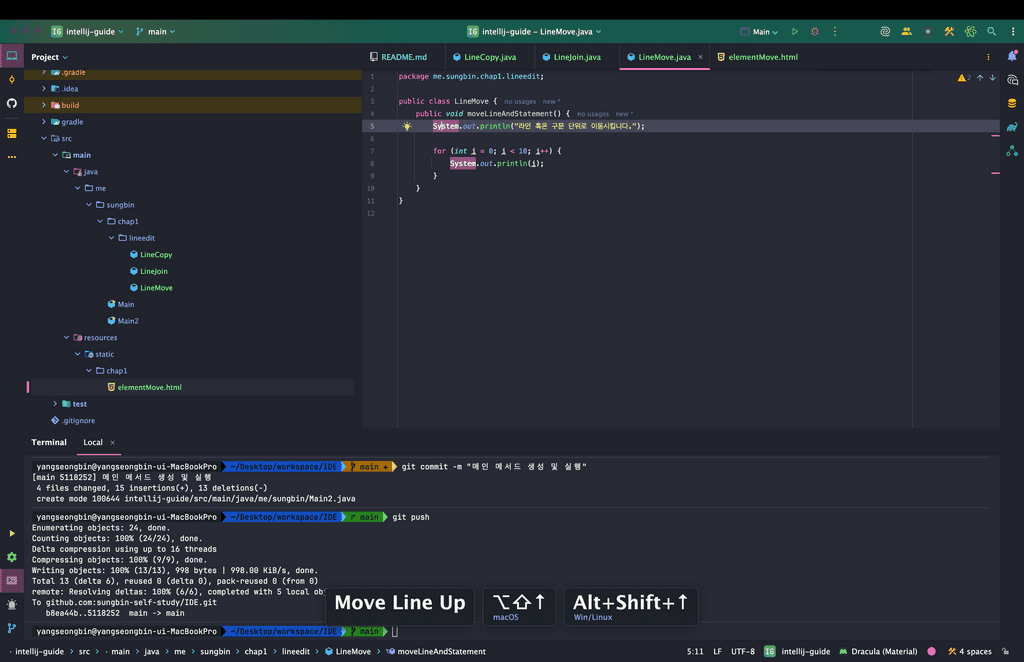The width and height of the screenshot is (1024, 662).
Task: Open the Notifications bell panel
Action: click(1012, 57)
